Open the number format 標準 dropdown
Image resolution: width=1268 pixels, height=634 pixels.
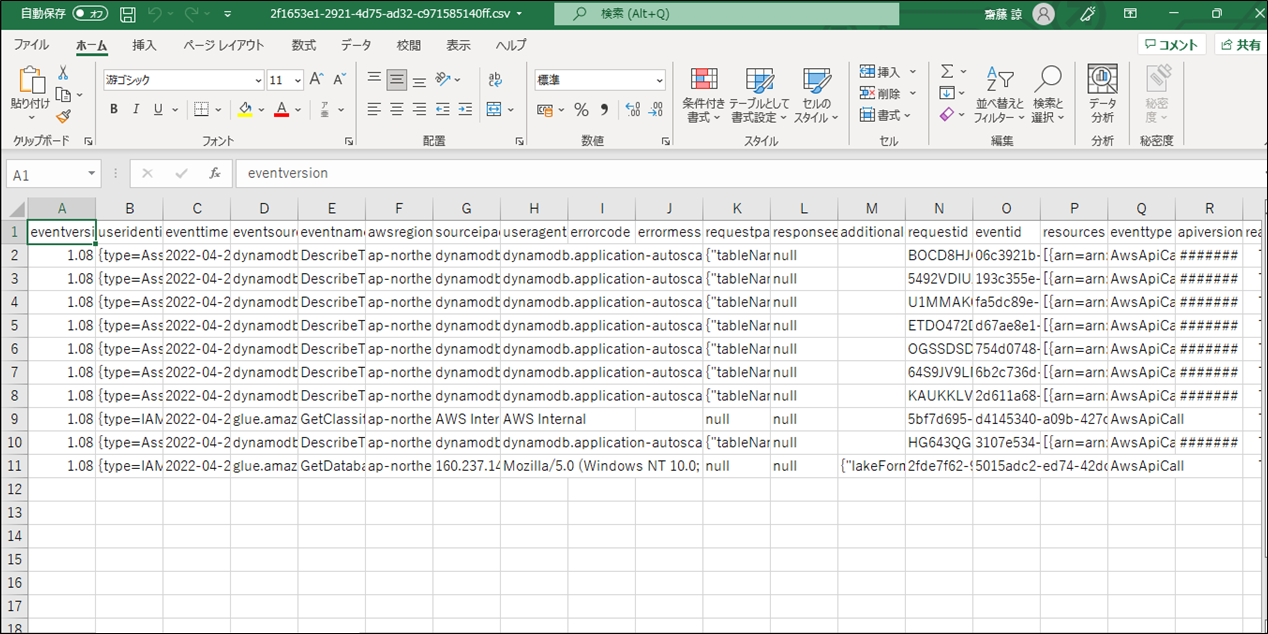point(659,80)
